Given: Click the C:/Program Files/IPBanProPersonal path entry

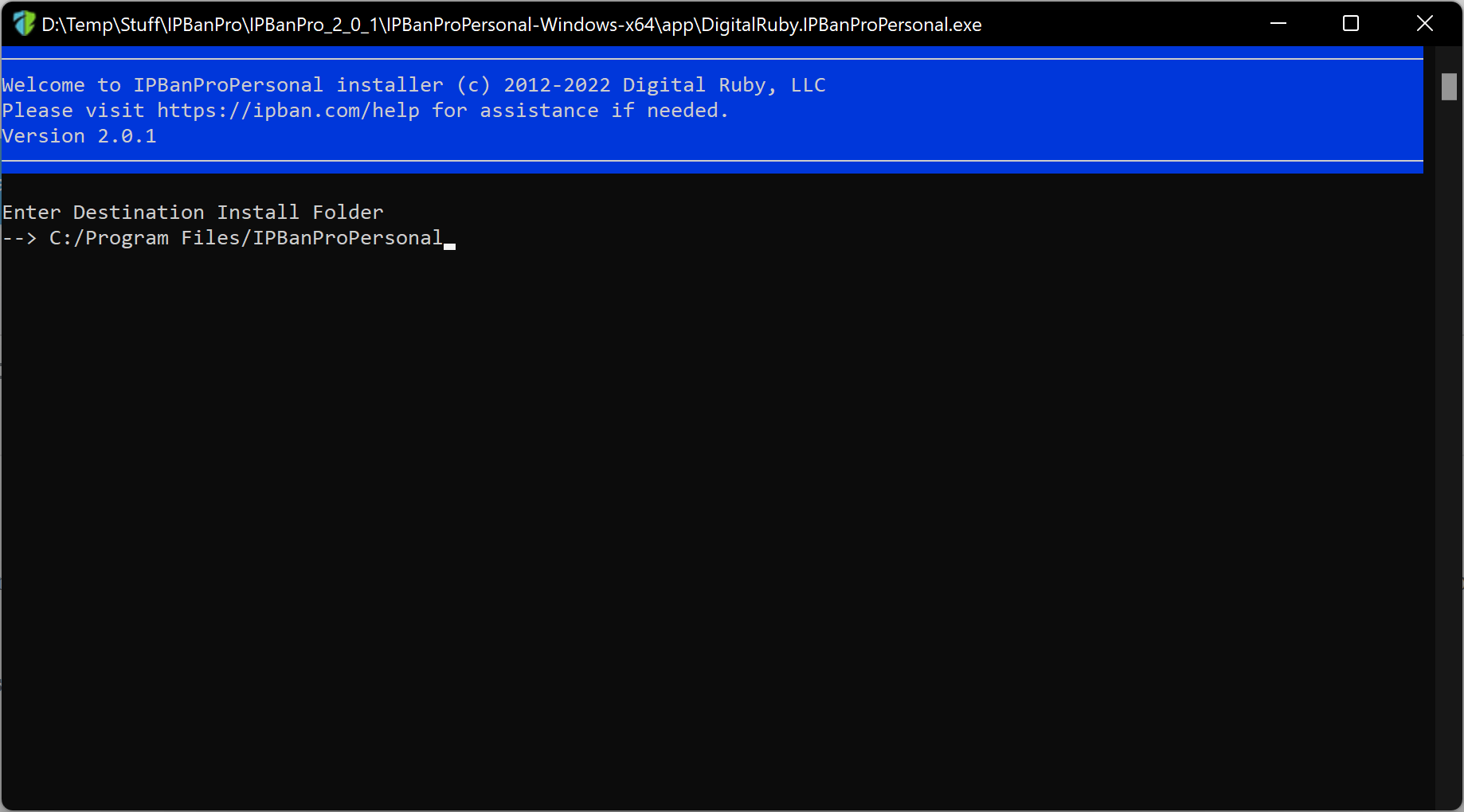Looking at the screenshot, I should pyautogui.click(x=246, y=238).
